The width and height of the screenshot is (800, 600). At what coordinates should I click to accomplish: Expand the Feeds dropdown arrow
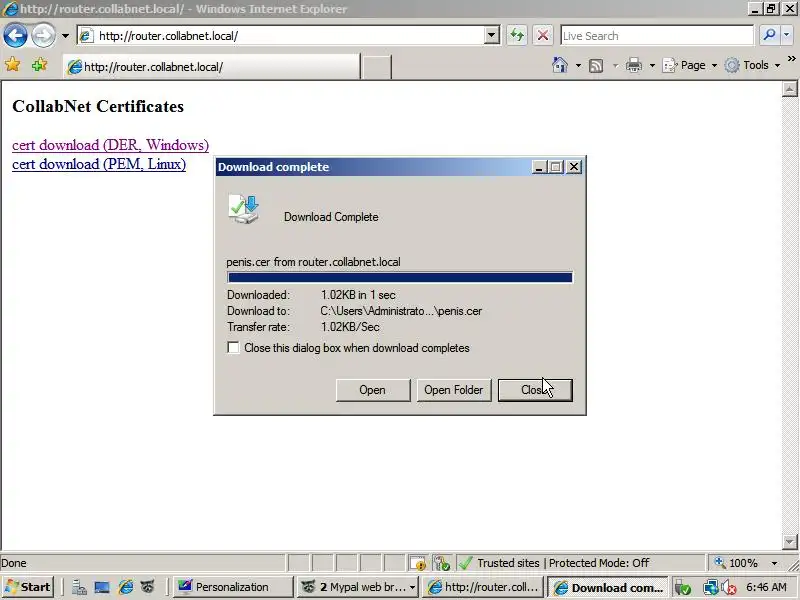tap(615, 65)
